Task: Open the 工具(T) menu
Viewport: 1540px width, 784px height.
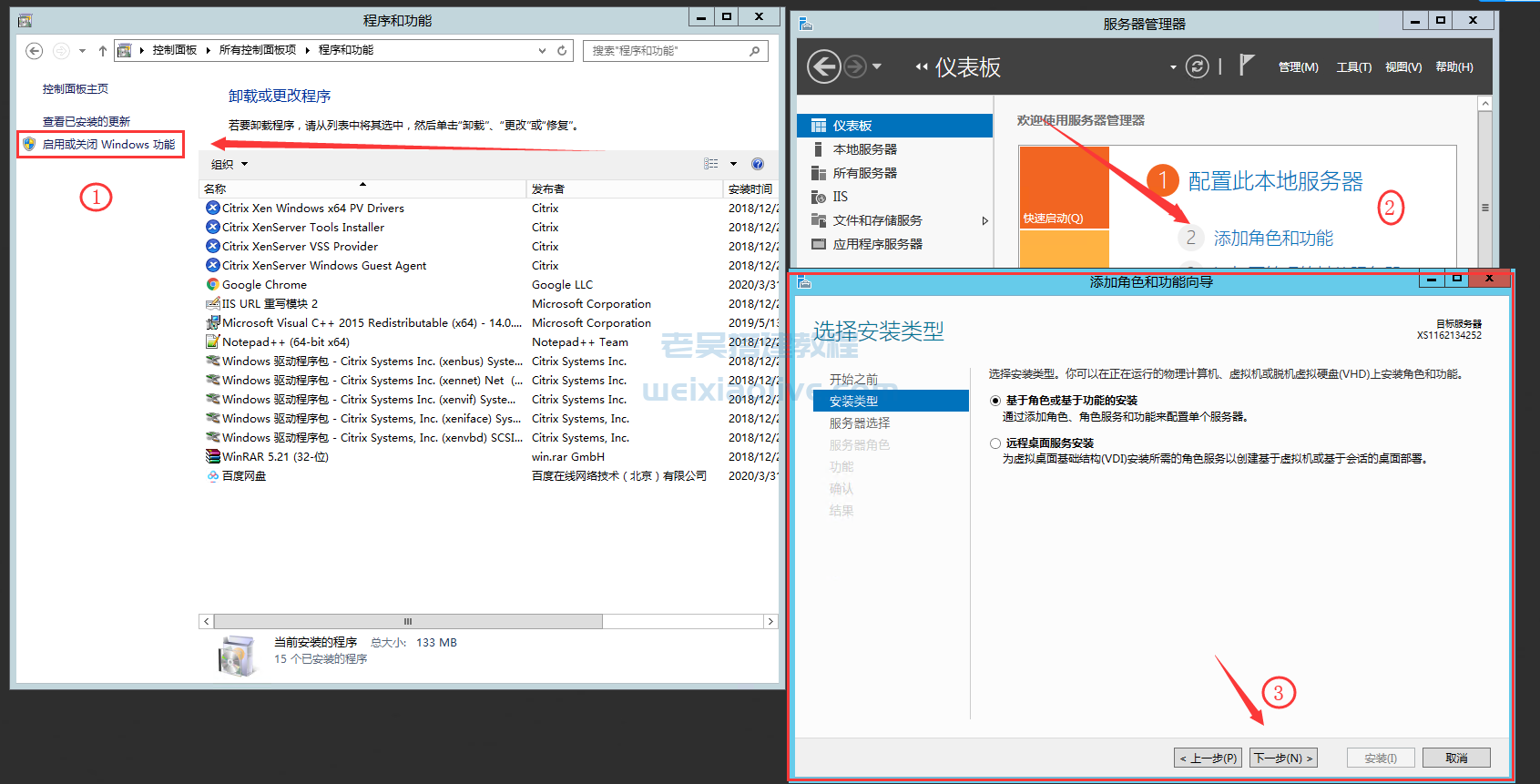Action: pyautogui.click(x=1353, y=67)
